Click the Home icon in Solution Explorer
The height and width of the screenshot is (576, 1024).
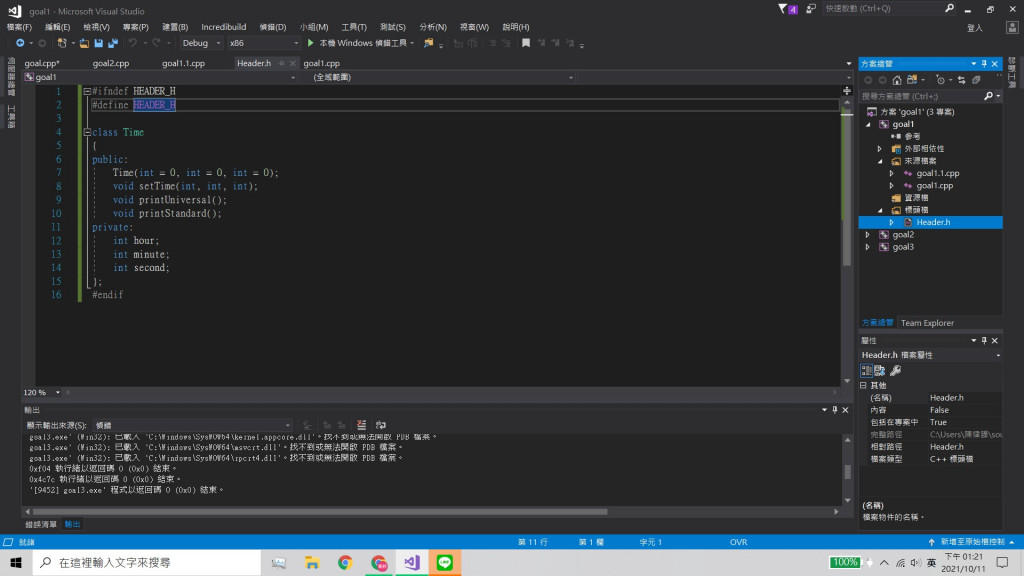tap(897, 80)
